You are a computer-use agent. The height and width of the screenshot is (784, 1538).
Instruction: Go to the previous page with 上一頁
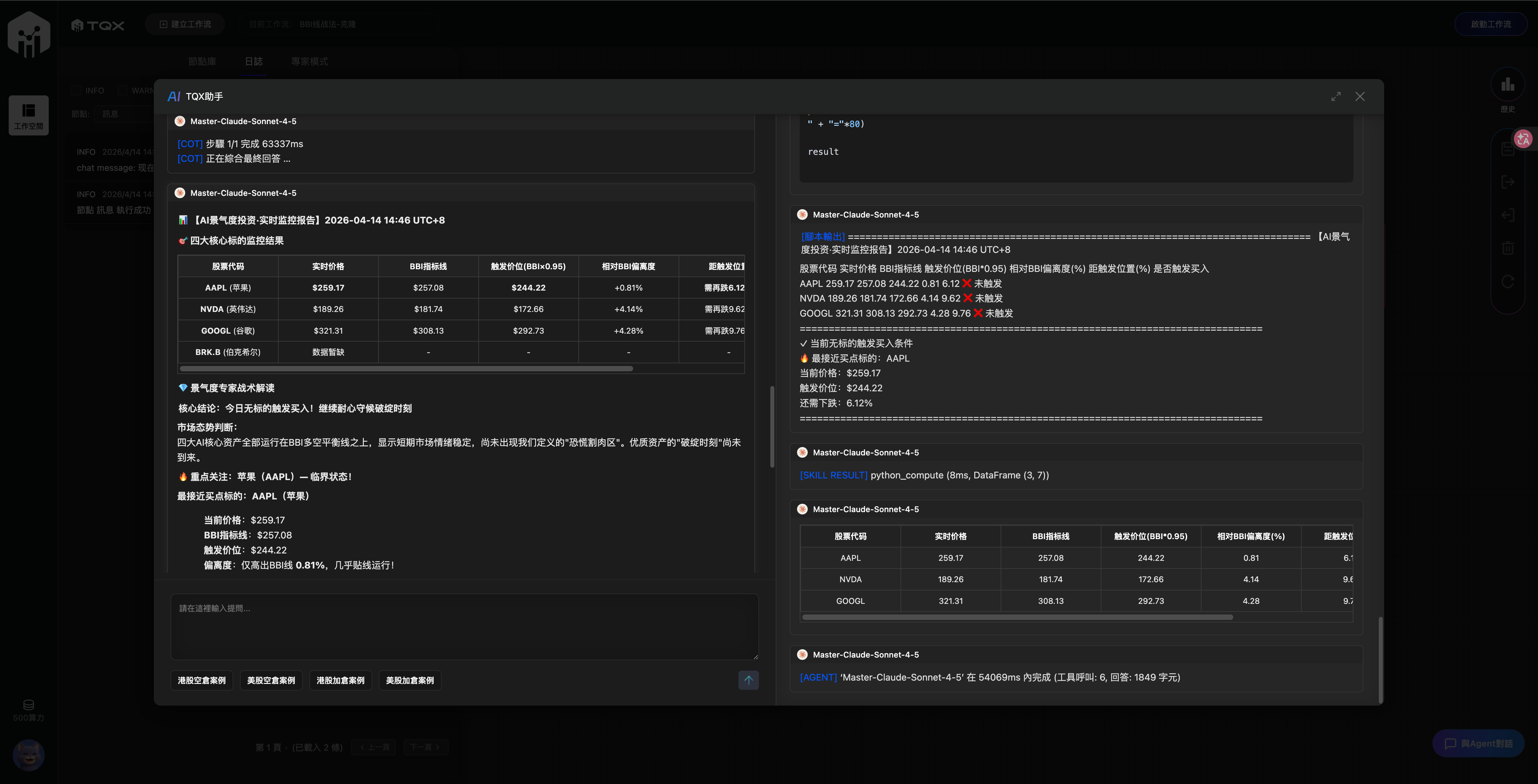click(x=374, y=748)
